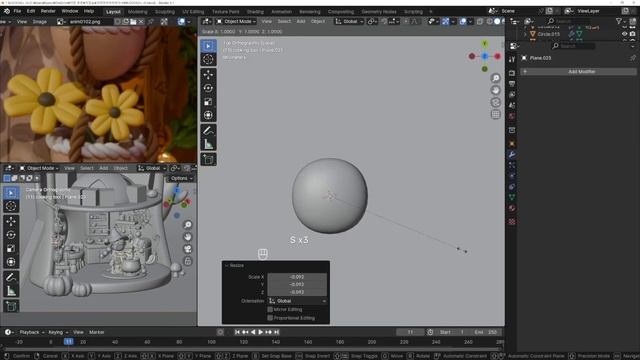Image resolution: width=640 pixels, height=360 pixels.
Task: Switch to Shading workspace tab
Action: [x=255, y=12]
